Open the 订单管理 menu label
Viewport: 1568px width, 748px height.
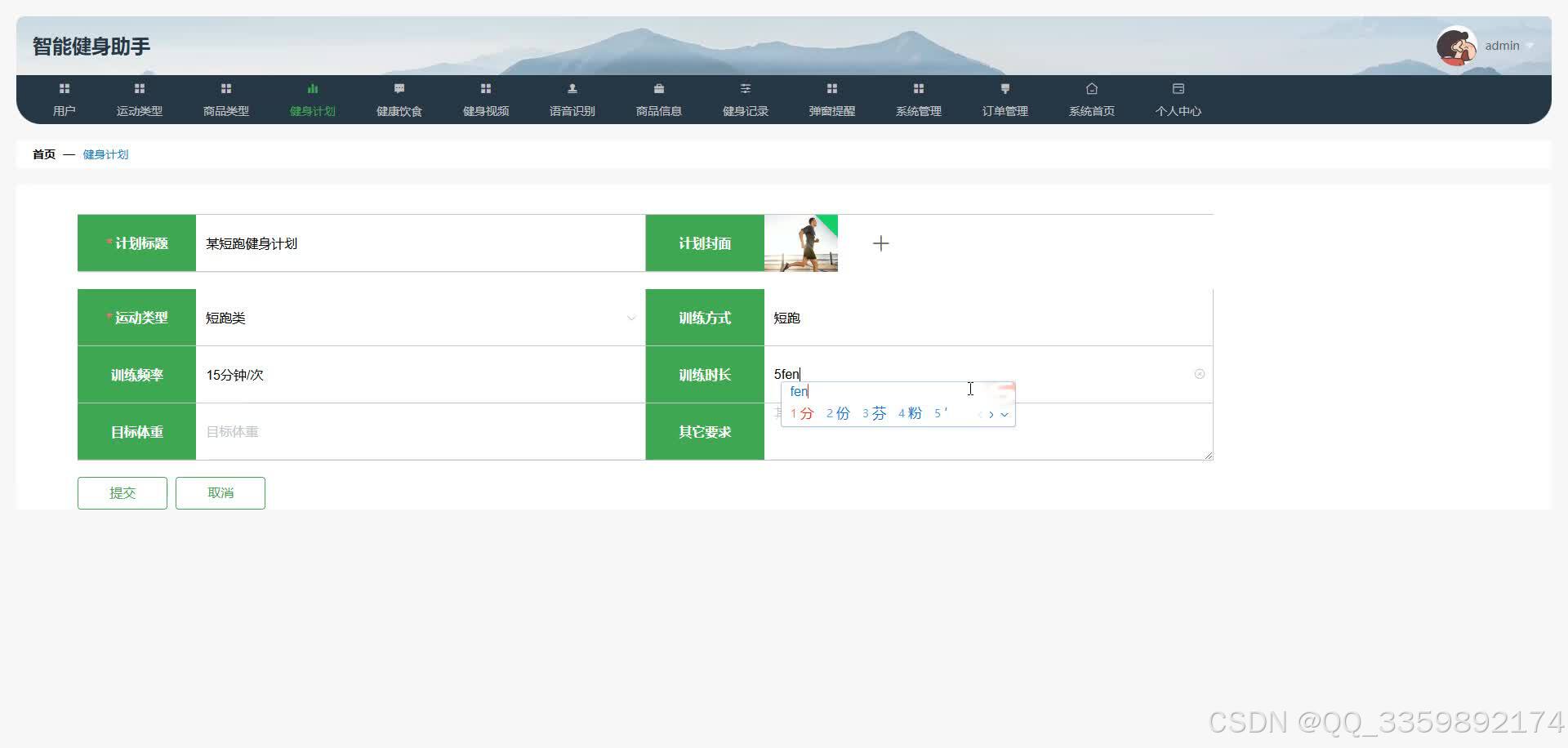point(1005,111)
